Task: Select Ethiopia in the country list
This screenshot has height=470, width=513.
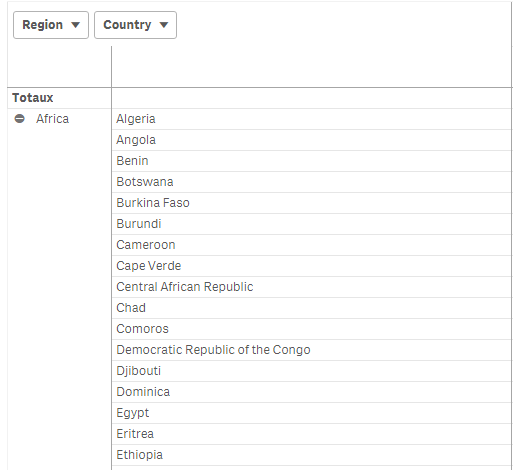Action: (x=140, y=455)
